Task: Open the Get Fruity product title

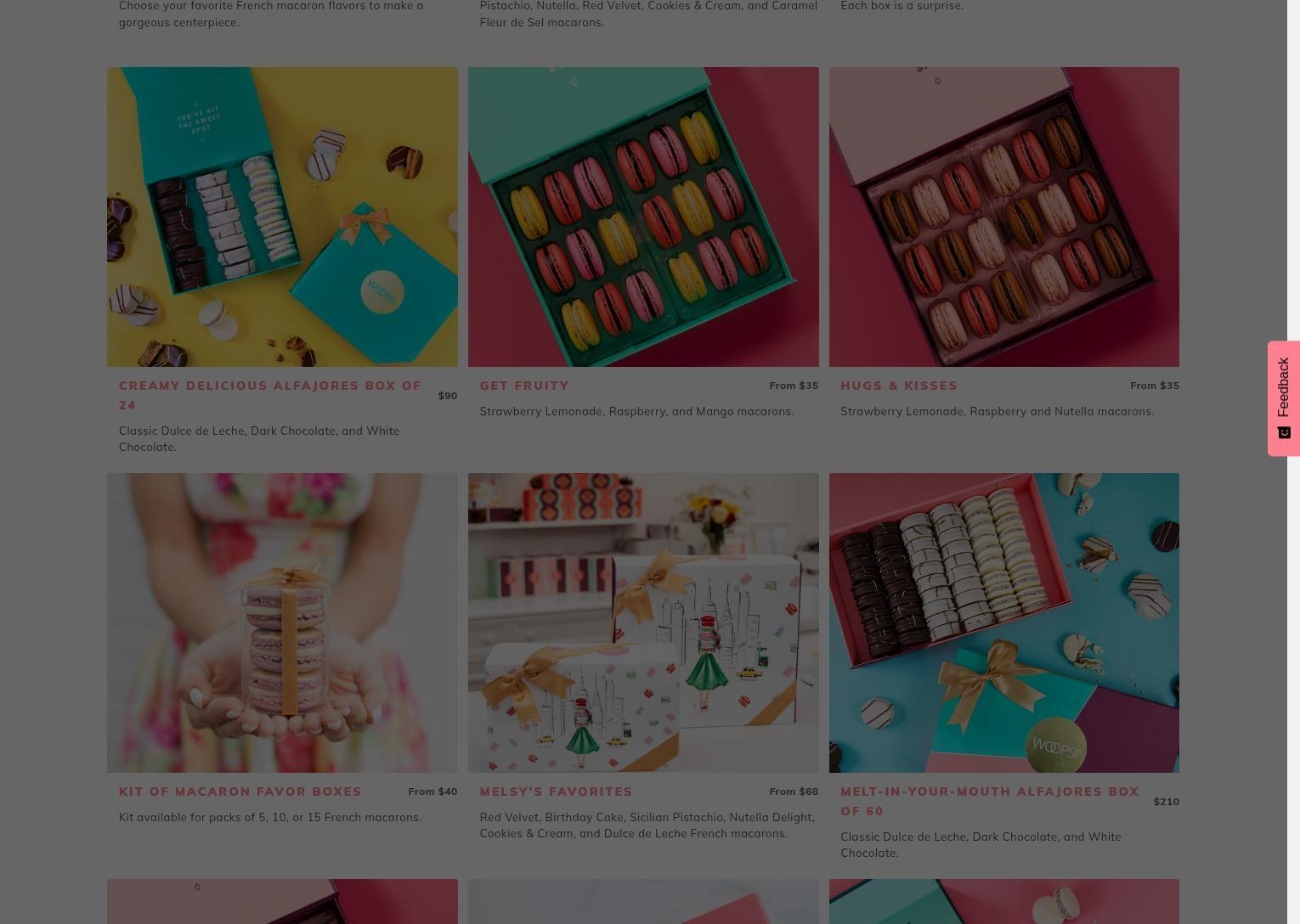Action: [x=524, y=386]
